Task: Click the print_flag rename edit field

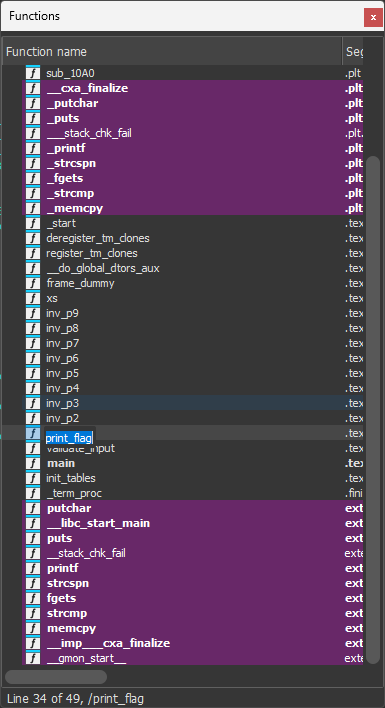Action: pyautogui.click(x=70, y=438)
